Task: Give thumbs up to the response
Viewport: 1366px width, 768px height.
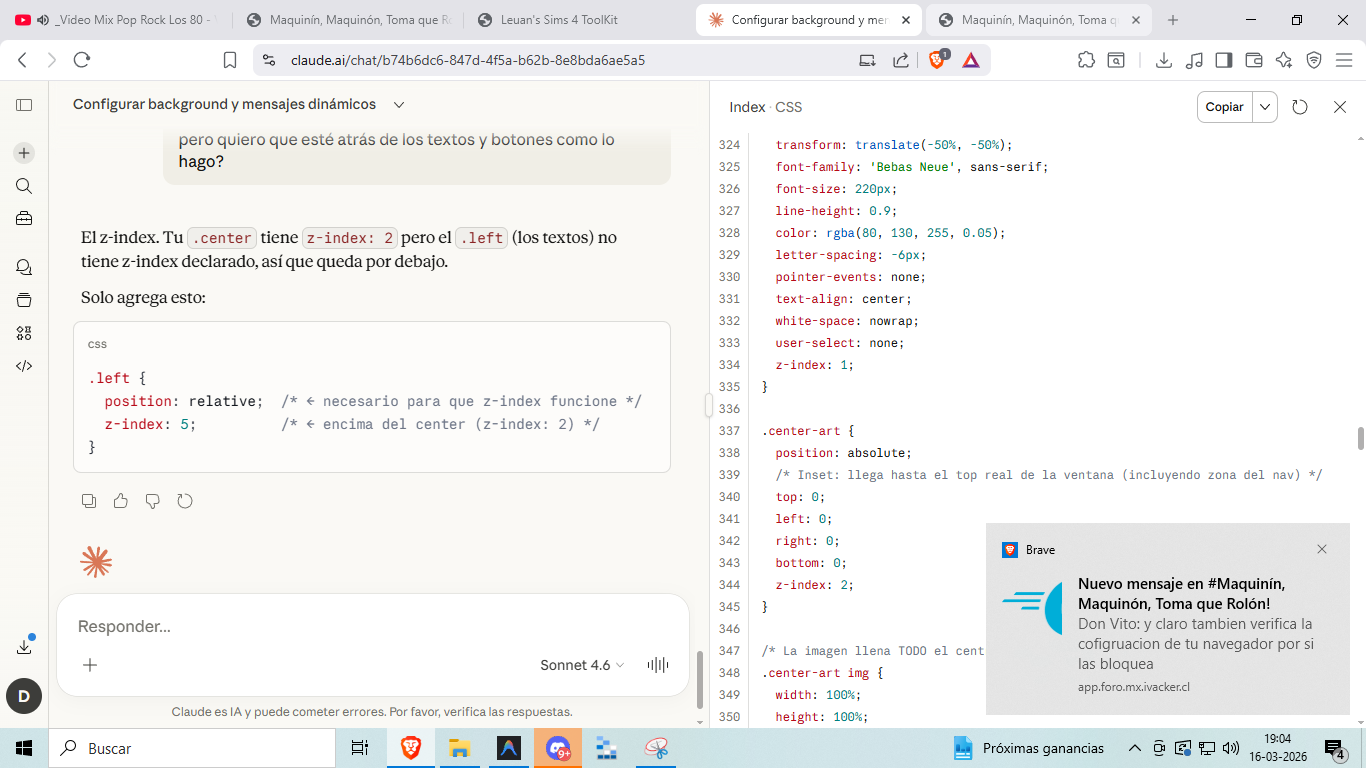Action: (x=121, y=501)
